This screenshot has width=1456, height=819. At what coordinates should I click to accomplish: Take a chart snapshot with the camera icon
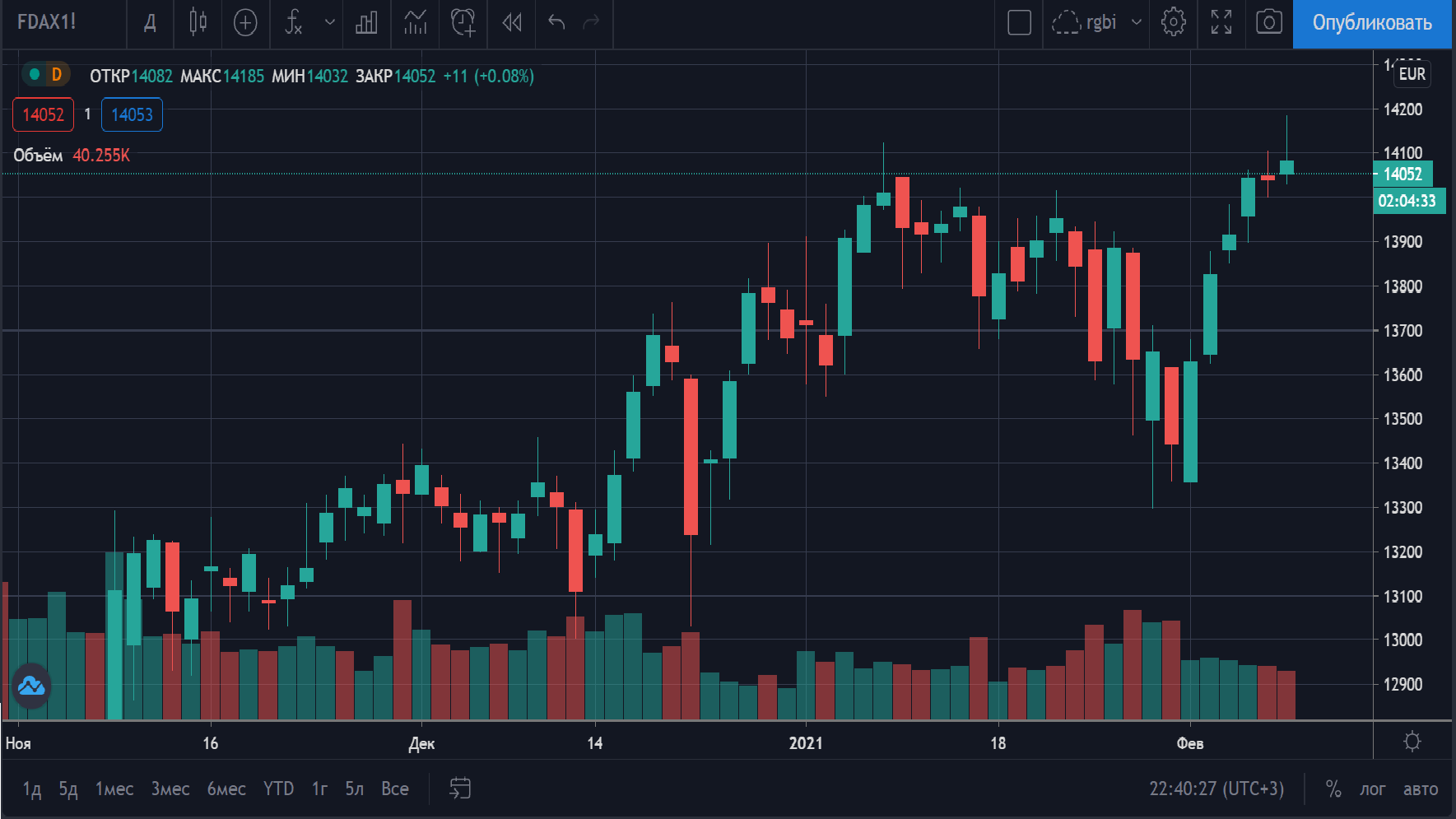click(1268, 22)
